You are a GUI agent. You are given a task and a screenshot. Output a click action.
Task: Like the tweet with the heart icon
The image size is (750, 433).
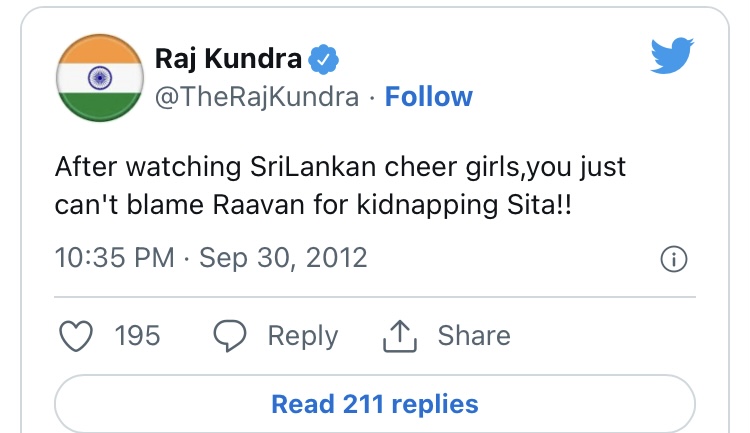point(77,336)
